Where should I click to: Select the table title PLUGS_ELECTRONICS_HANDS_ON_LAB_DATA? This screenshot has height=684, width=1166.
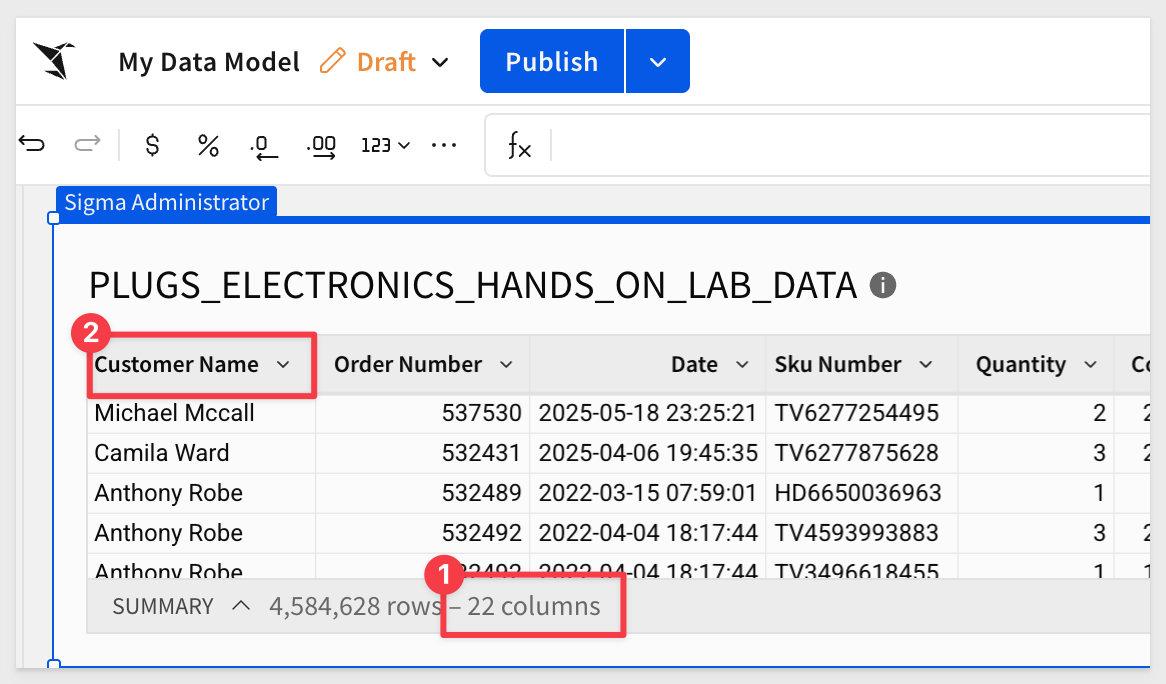pos(473,285)
